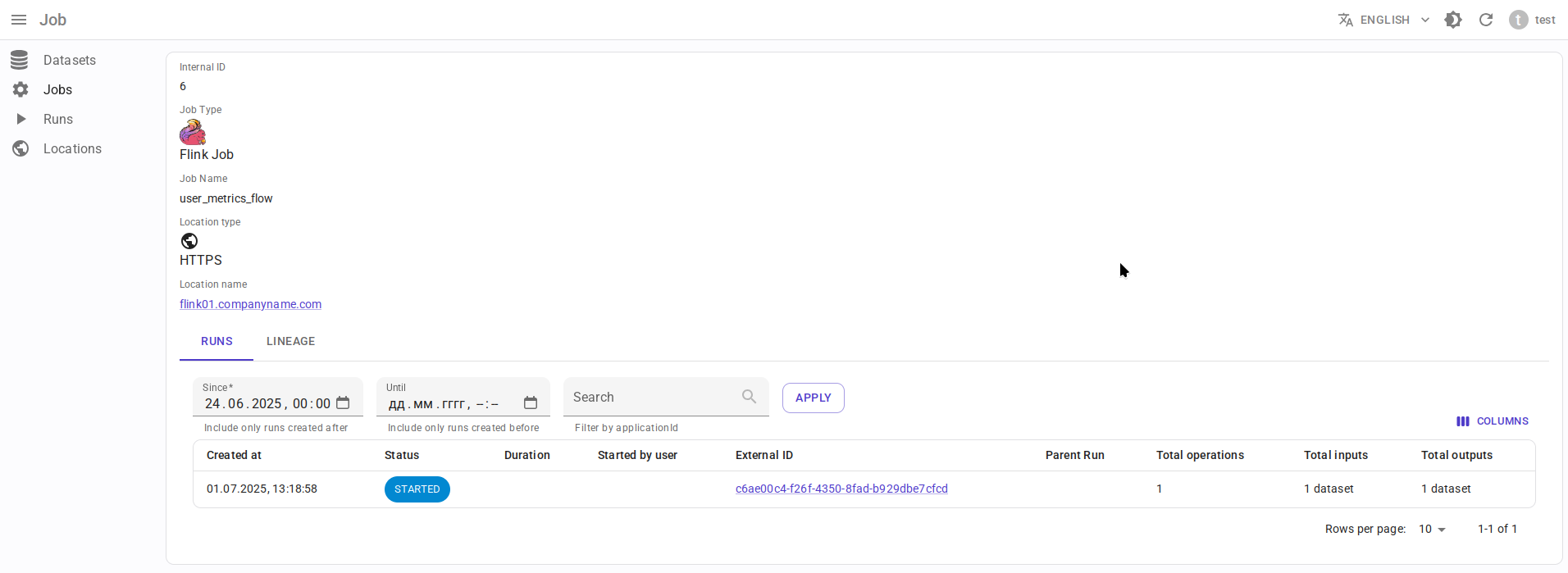Toggle the light/dark theme

(1453, 20)
